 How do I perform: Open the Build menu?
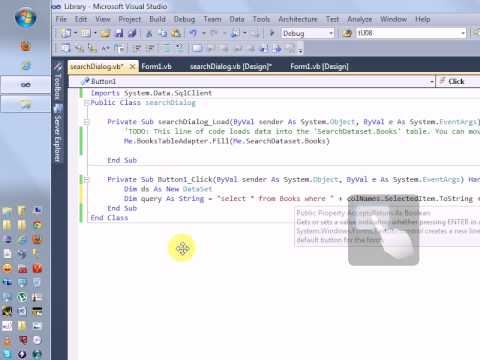pyautogui.click(x=157, y=19)
